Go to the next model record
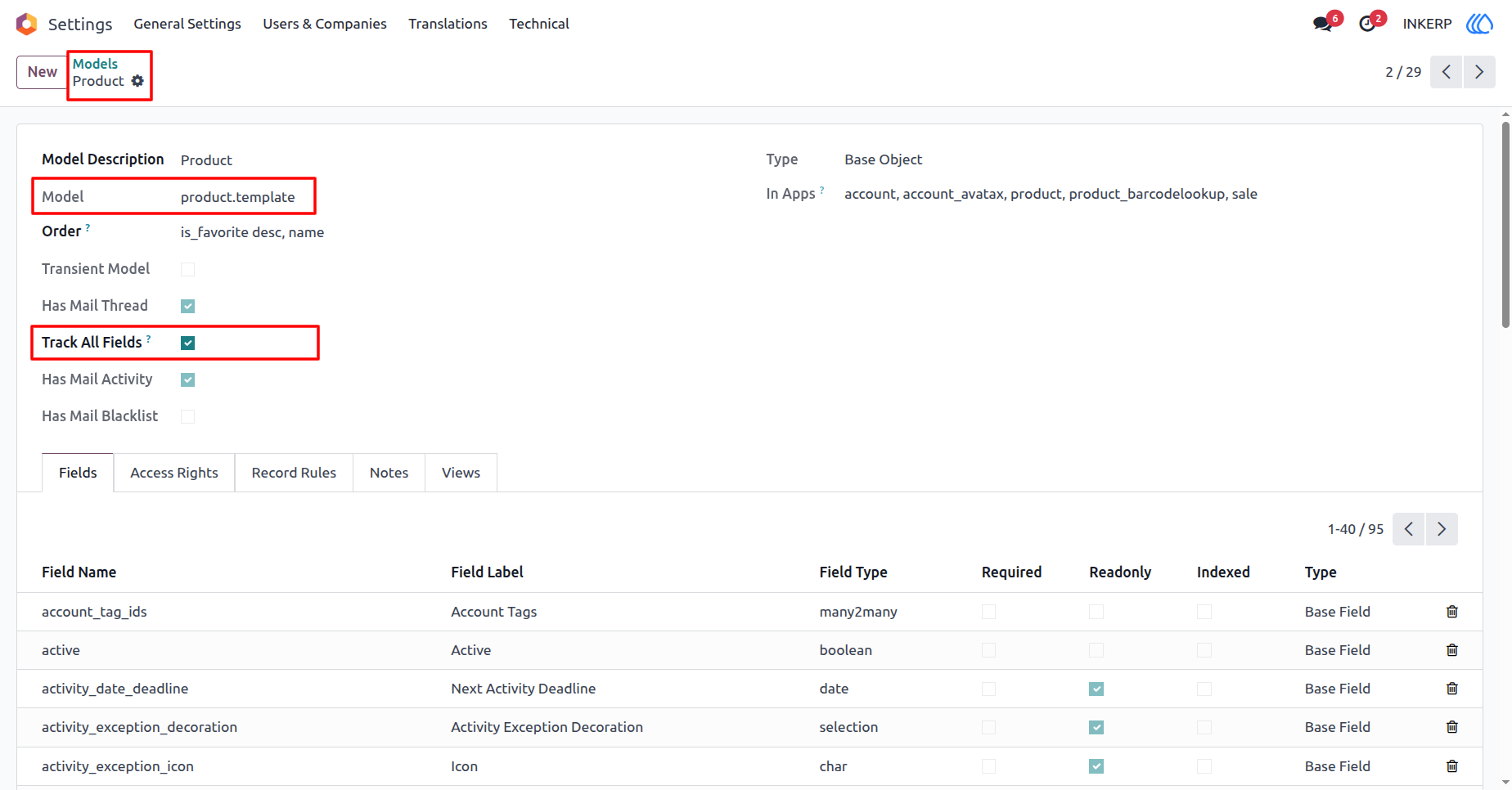 pyautogui.click(x=1479, y=72)
